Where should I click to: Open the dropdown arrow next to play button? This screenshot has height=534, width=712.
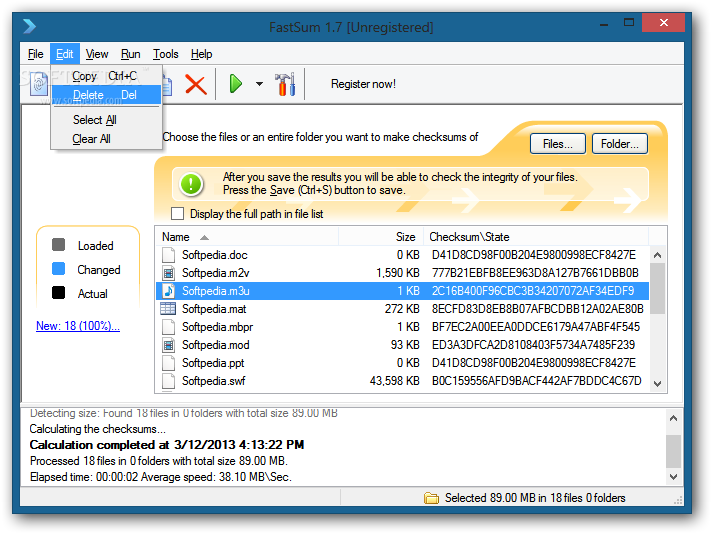pyautogui.click(x=259, y=84)
